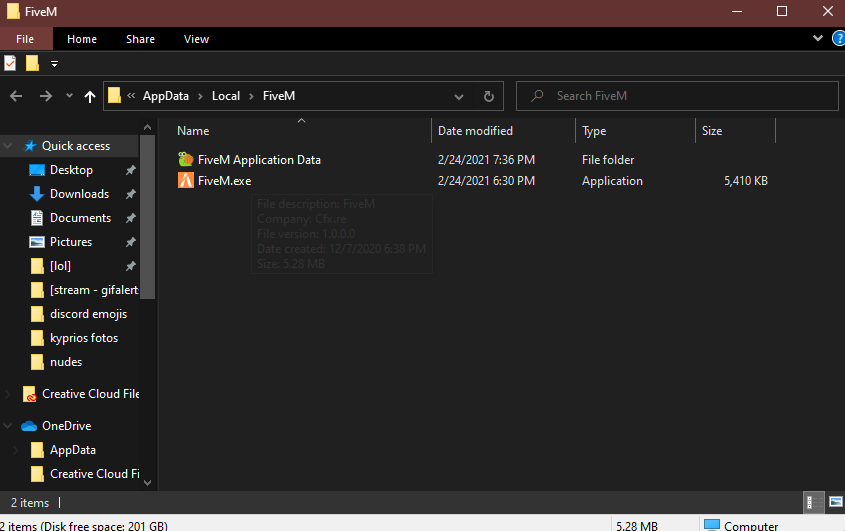Open the discord emojis folder
This screenshot has width=845, height=531.
point(88,314)
